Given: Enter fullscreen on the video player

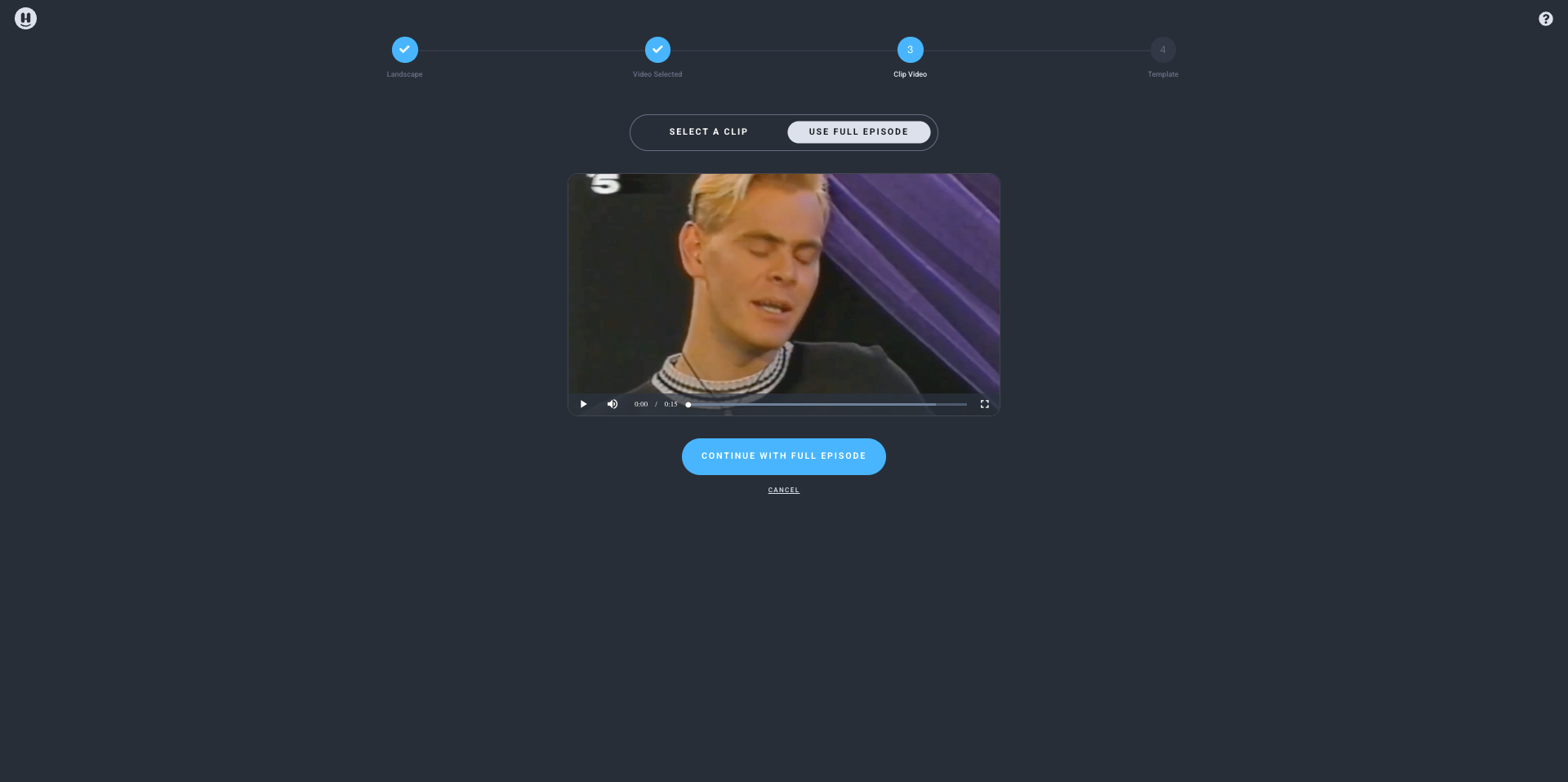Looking at the screenshot, I should coord(985,404).
